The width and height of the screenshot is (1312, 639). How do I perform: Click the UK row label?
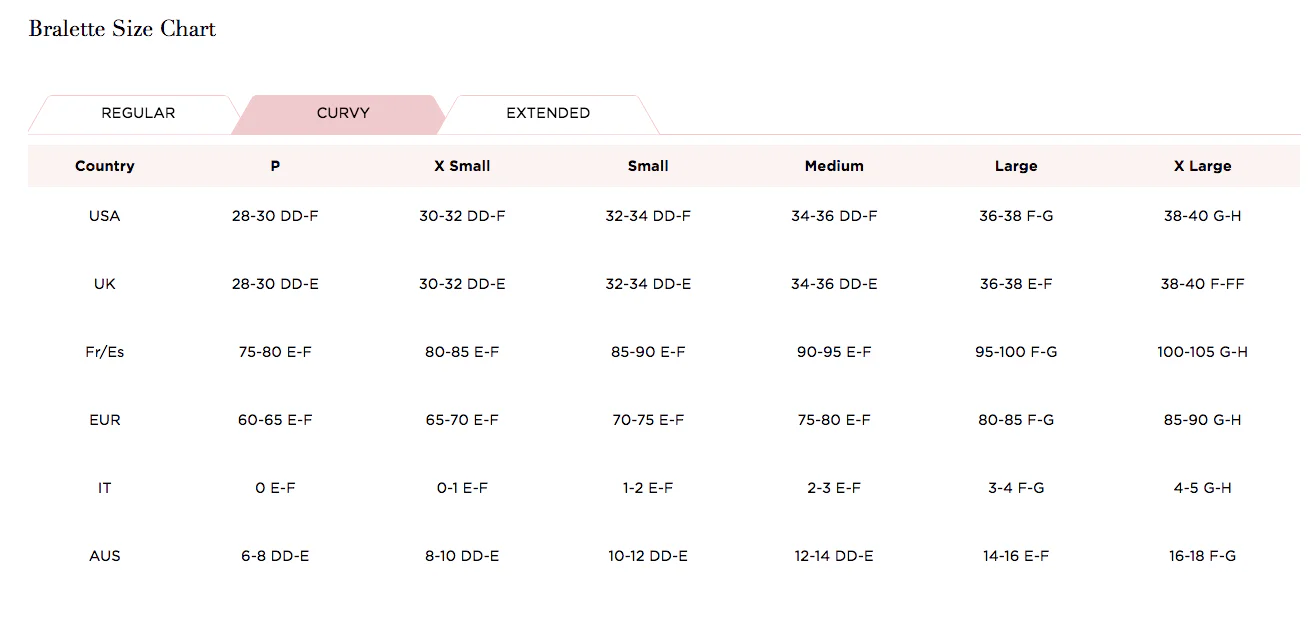(105, 284)
